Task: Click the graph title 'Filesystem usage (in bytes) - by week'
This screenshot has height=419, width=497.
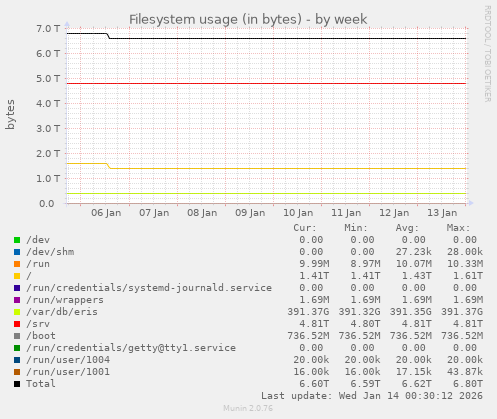Action: [x=248, y=19]
